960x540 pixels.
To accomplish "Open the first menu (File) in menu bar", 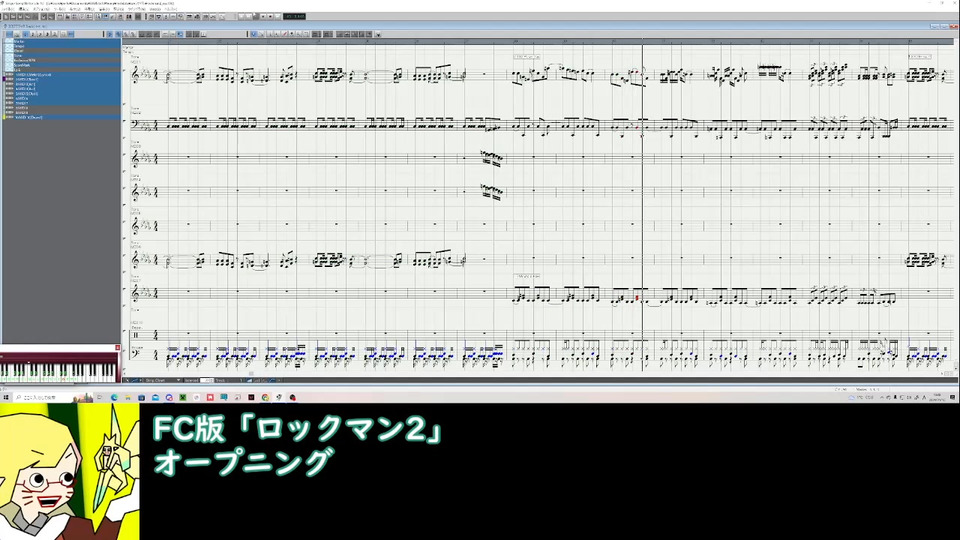I will (9, 9).
